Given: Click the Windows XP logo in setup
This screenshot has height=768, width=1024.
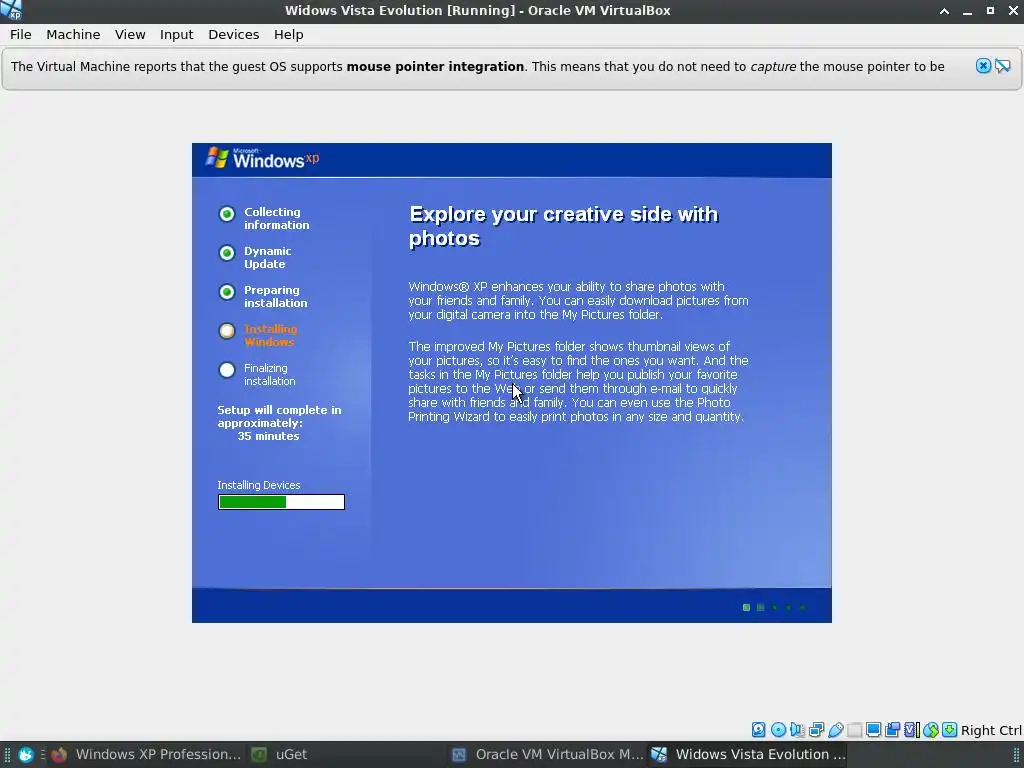Looking at the screenshot, I should [x=263, y=159].
